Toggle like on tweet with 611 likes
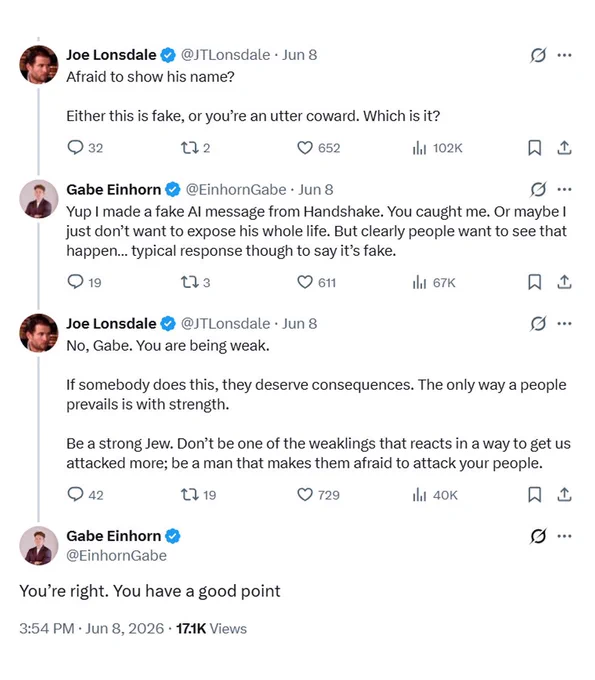Screen dimensions: 595x680 305,282
